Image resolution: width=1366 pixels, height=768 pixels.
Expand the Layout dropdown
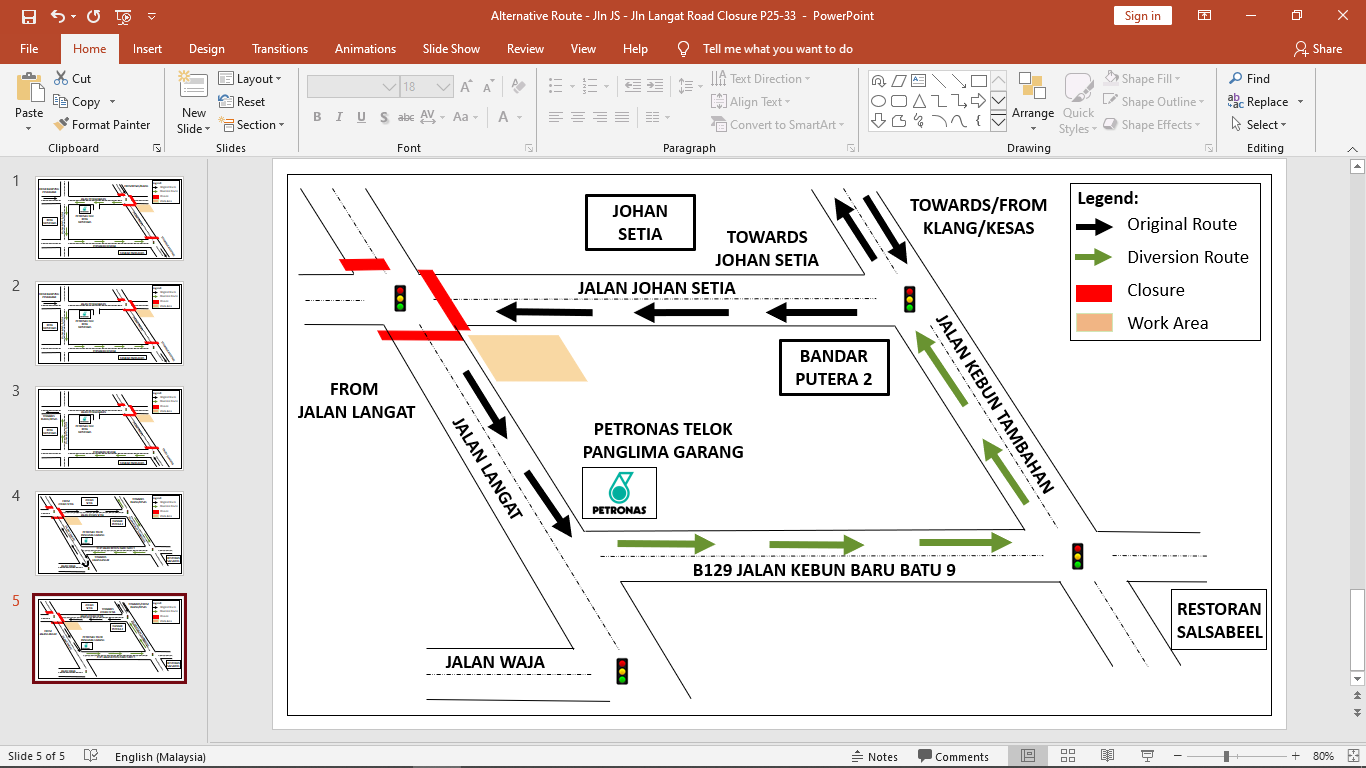(x=251, y=79)
